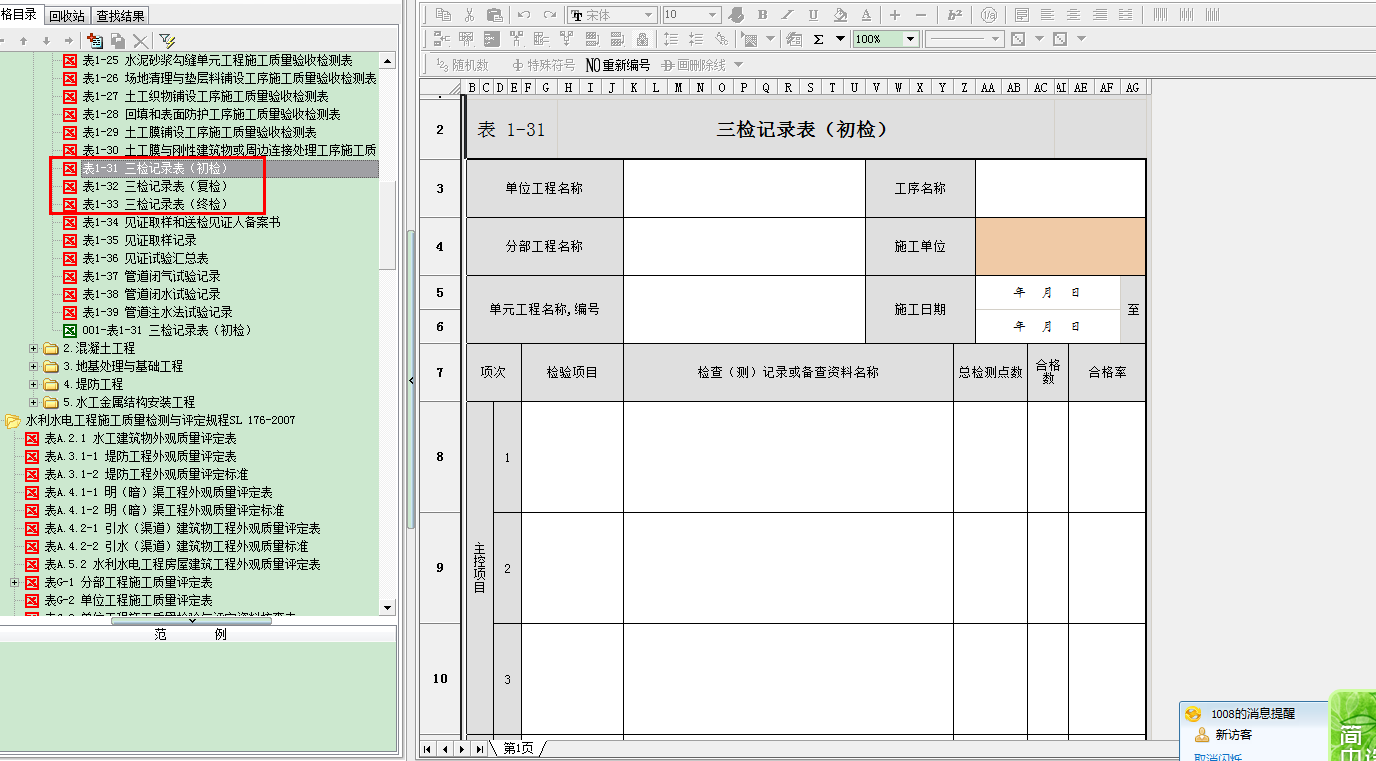
Task: Open the font name dropdown showing 宋体
Action: (x=648, y=15)
